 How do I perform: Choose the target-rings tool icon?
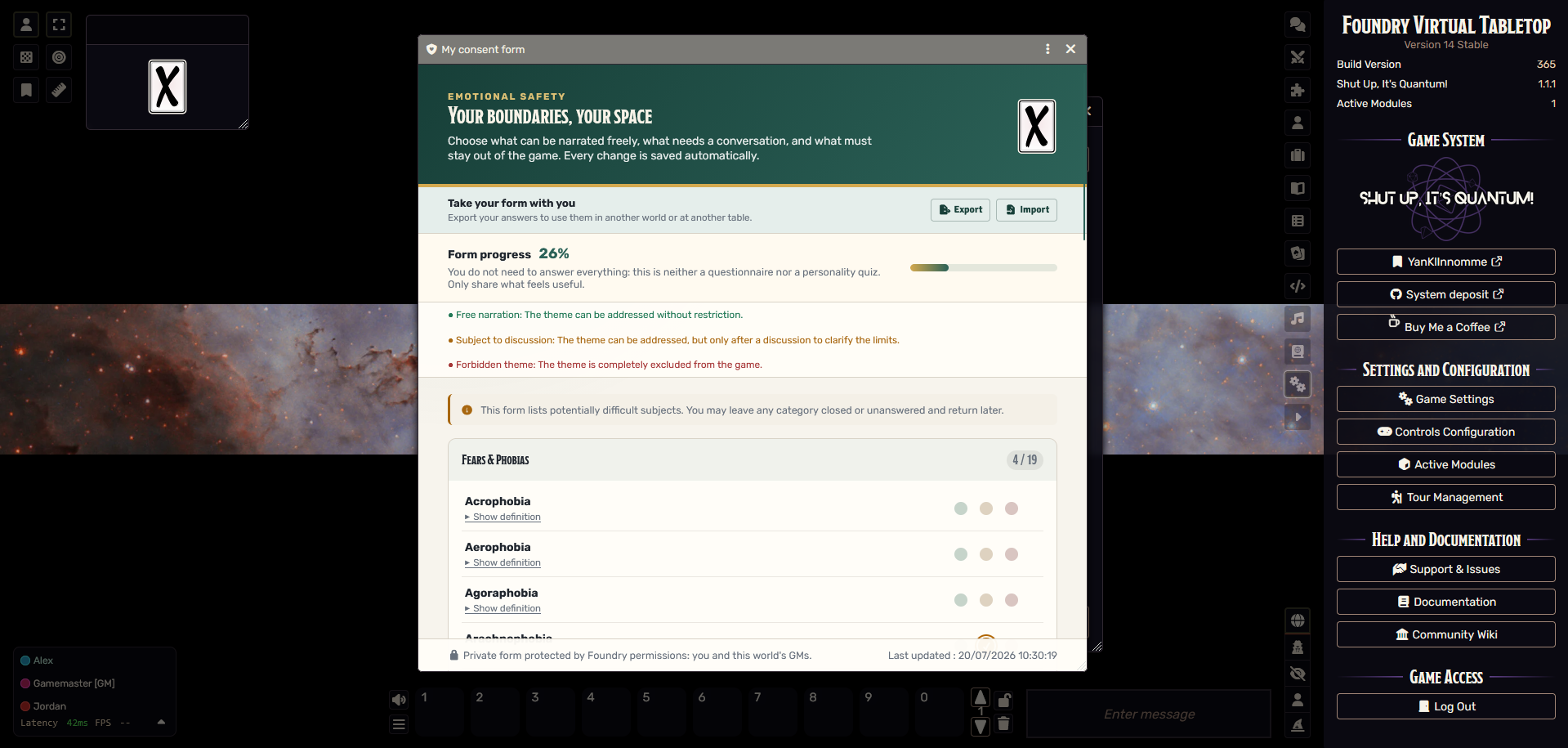(59, 57)
